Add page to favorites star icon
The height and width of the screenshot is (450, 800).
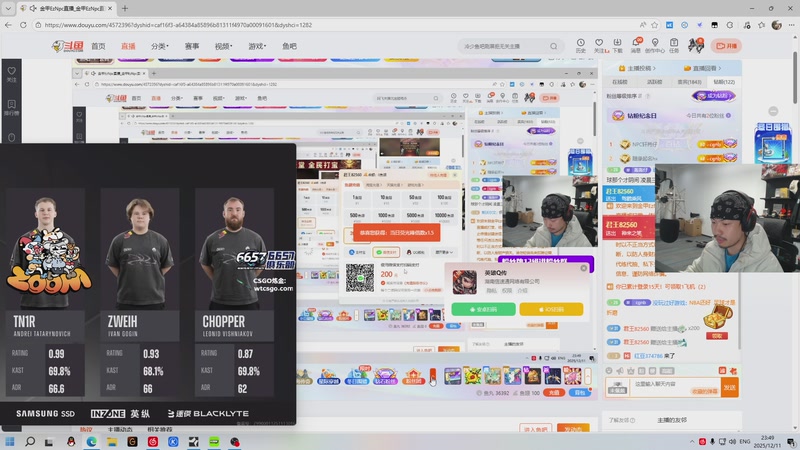click(x=655, y=24)
